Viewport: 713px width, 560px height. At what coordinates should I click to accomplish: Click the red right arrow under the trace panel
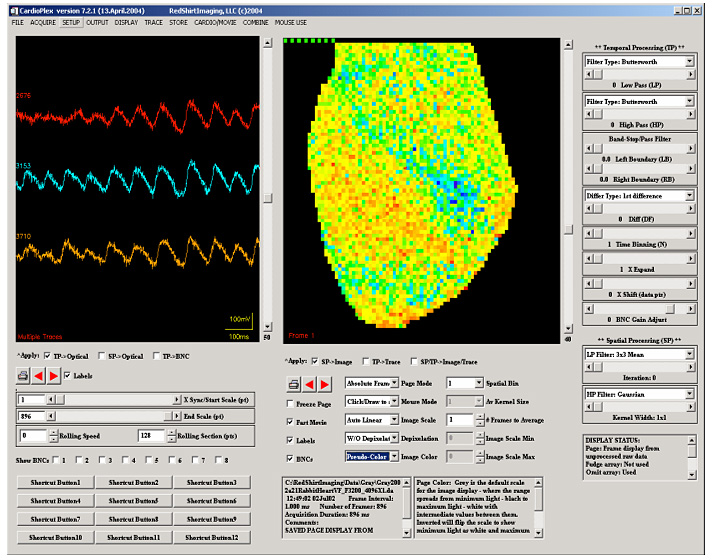point(54,376)
